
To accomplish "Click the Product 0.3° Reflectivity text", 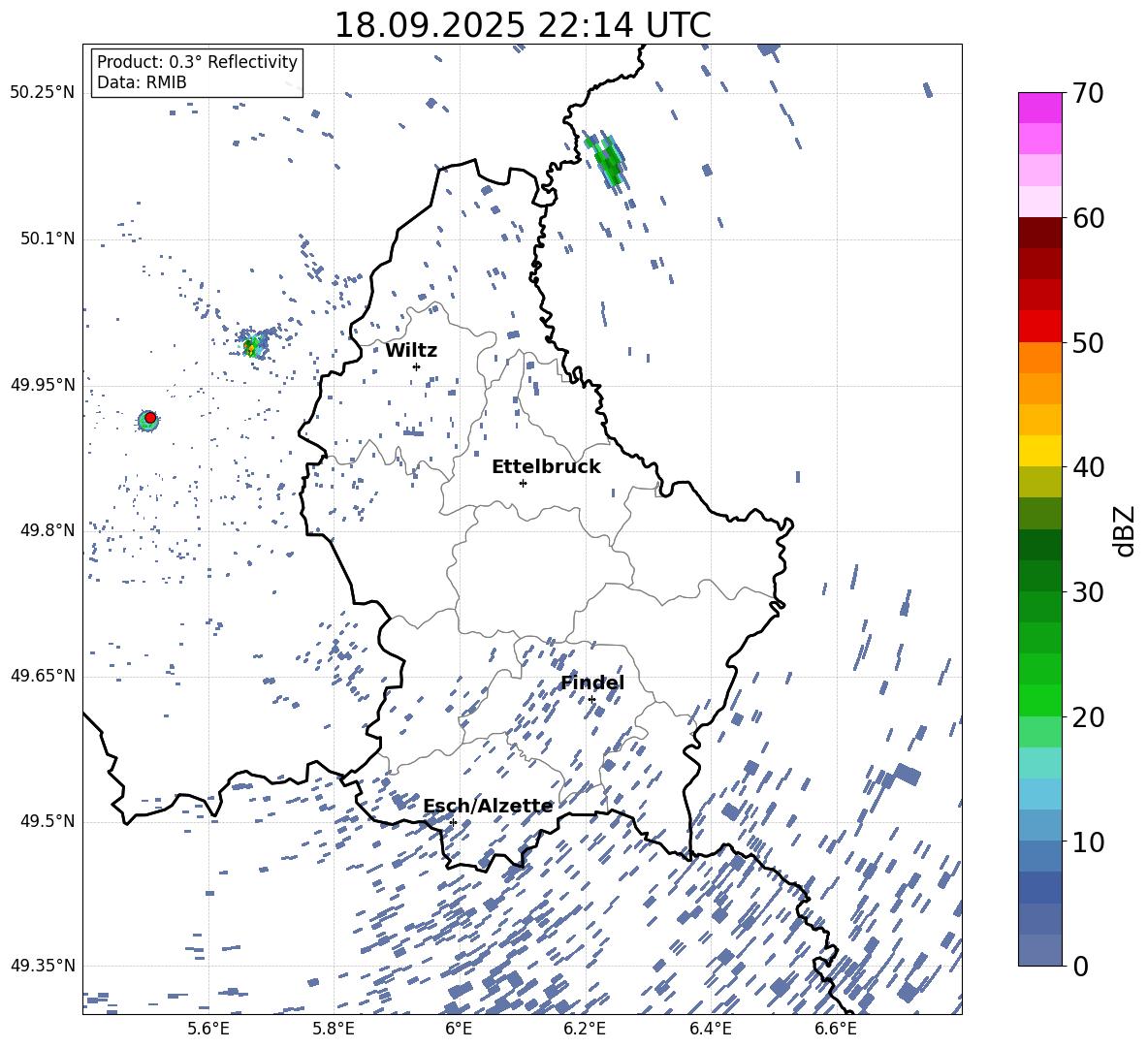I will coord(197,62).
